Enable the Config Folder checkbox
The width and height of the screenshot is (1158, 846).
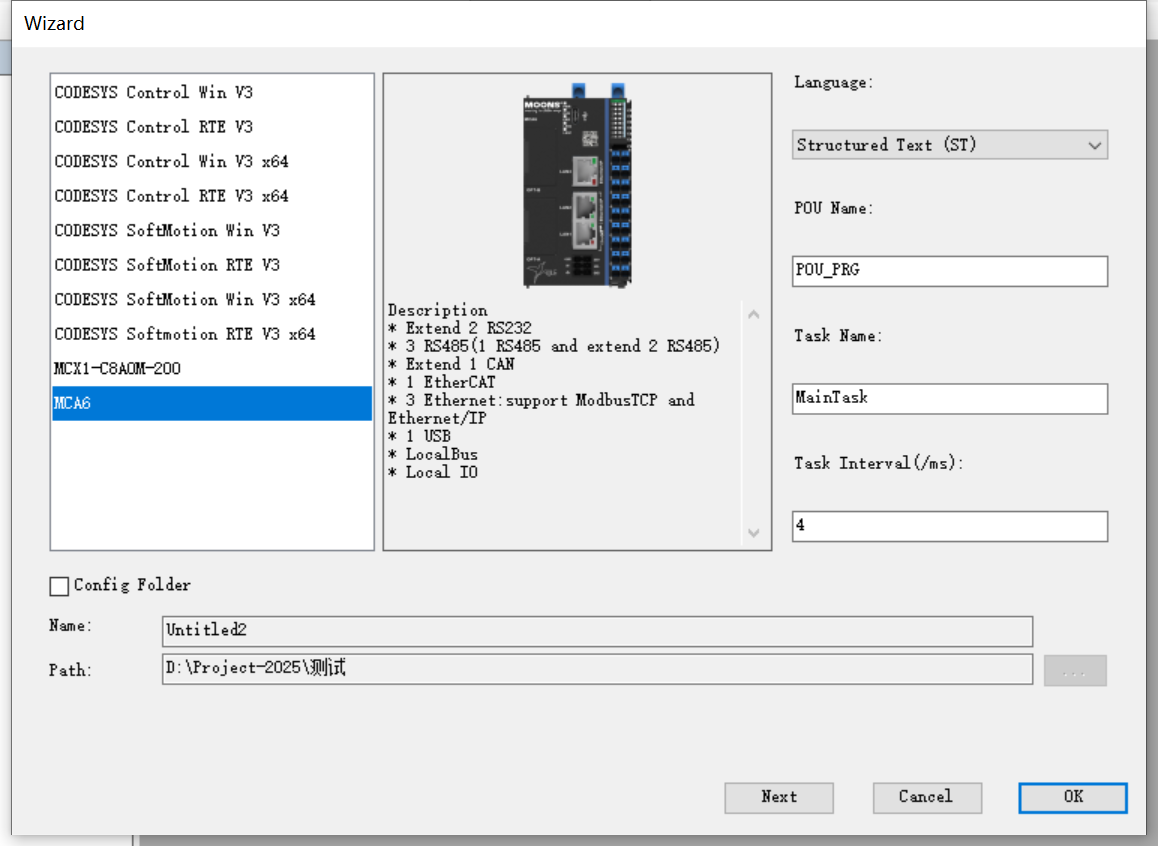point(59,586)
